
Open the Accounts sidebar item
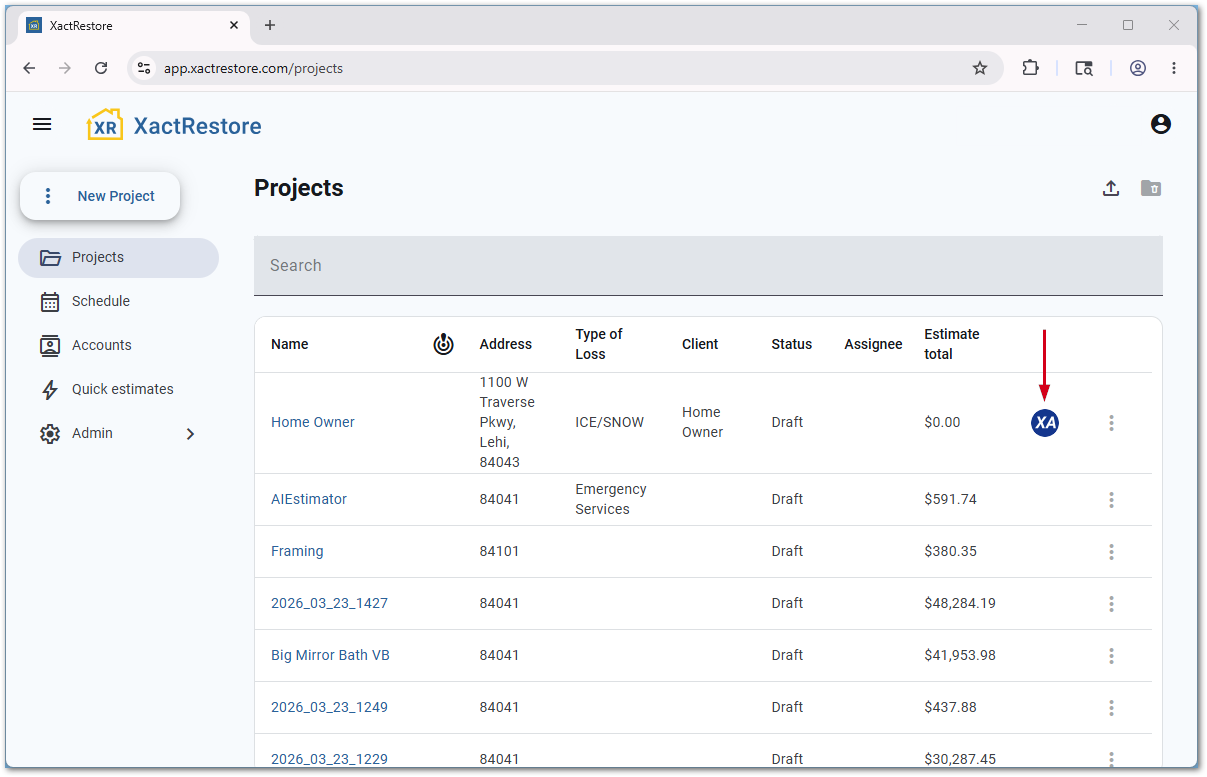(x=118, y=346)
